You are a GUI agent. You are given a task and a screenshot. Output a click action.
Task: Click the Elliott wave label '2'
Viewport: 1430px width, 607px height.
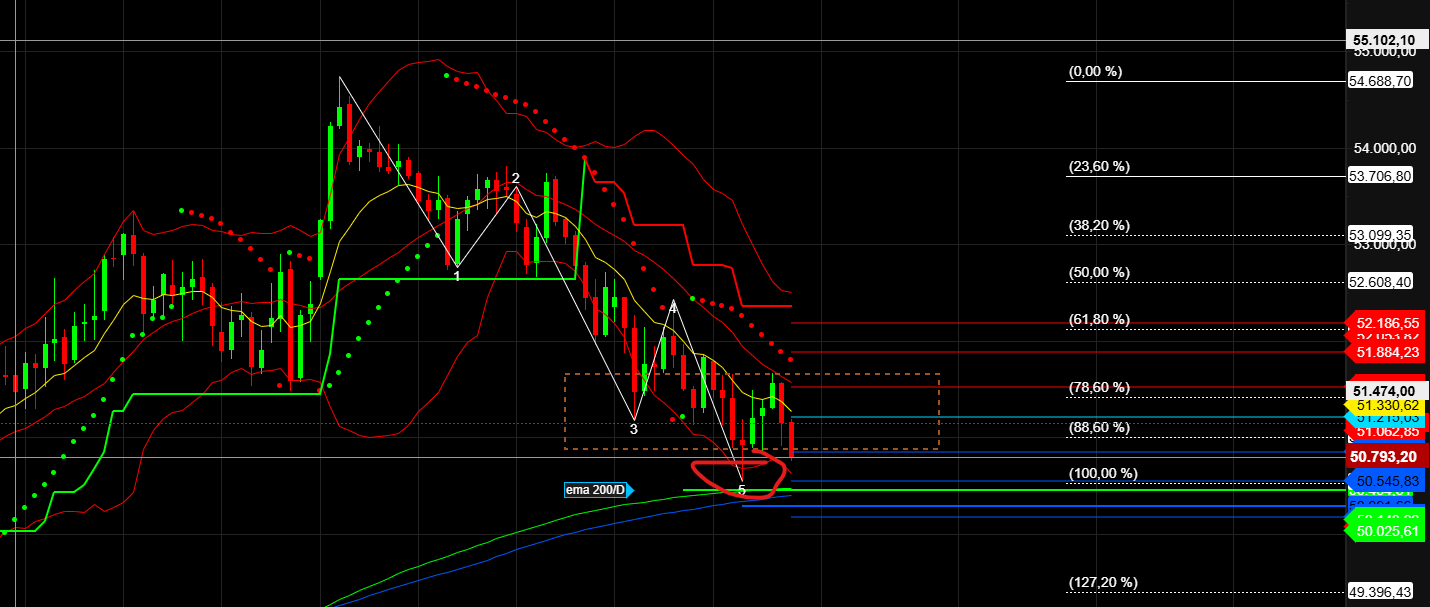(515, 178)
